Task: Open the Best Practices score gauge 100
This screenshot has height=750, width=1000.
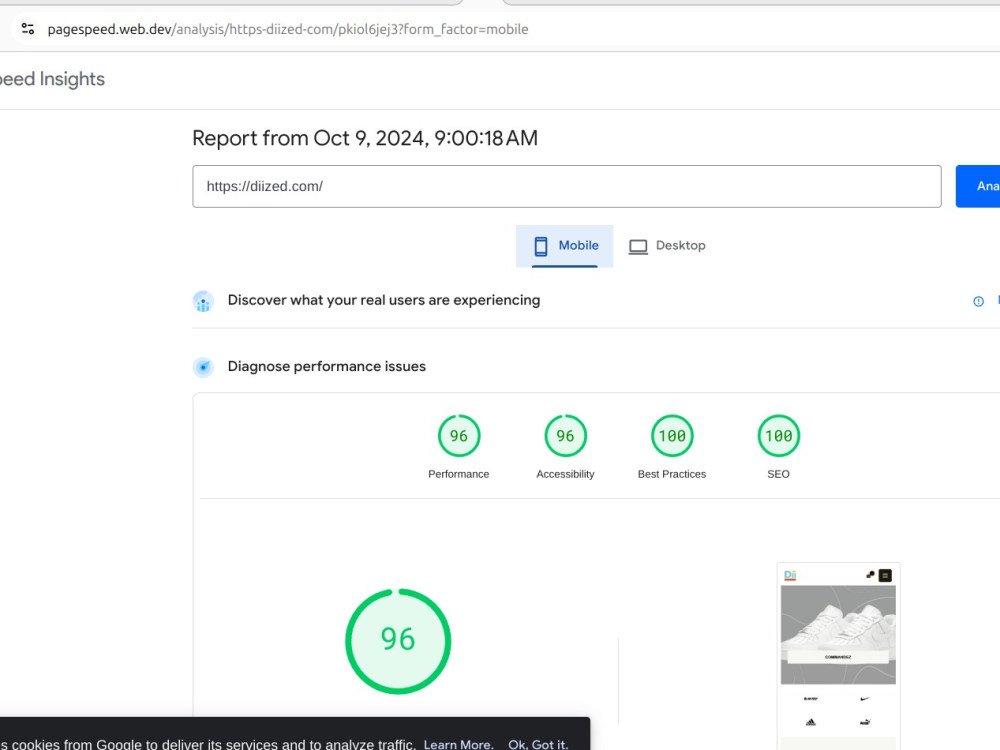Action: pos(672,436)
